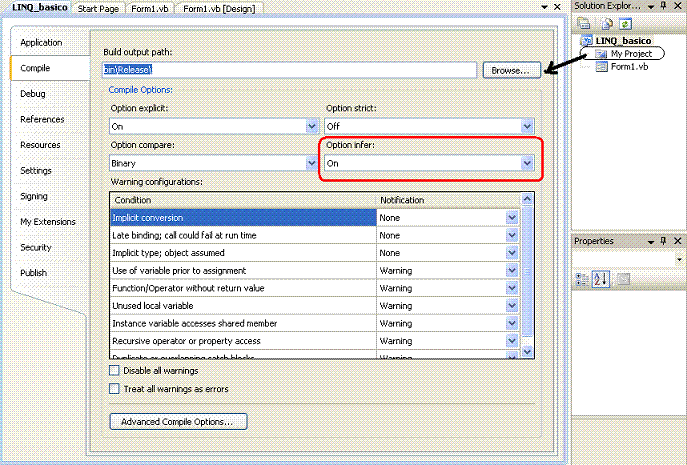
Task: Select Recursive operator or property access row
Action: pyautogui.click(x=243, y=341)
